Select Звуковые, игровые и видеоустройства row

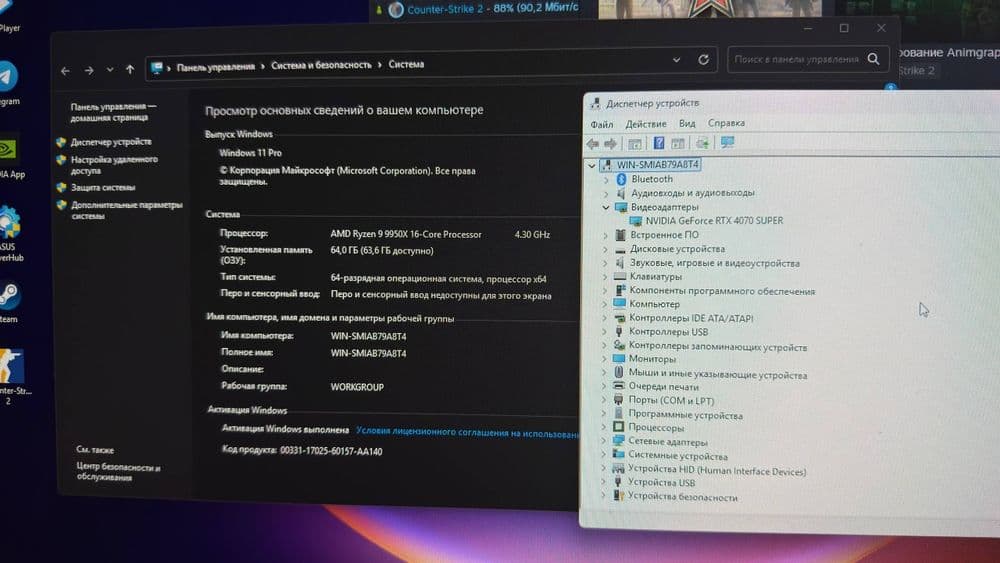point(714,263)
